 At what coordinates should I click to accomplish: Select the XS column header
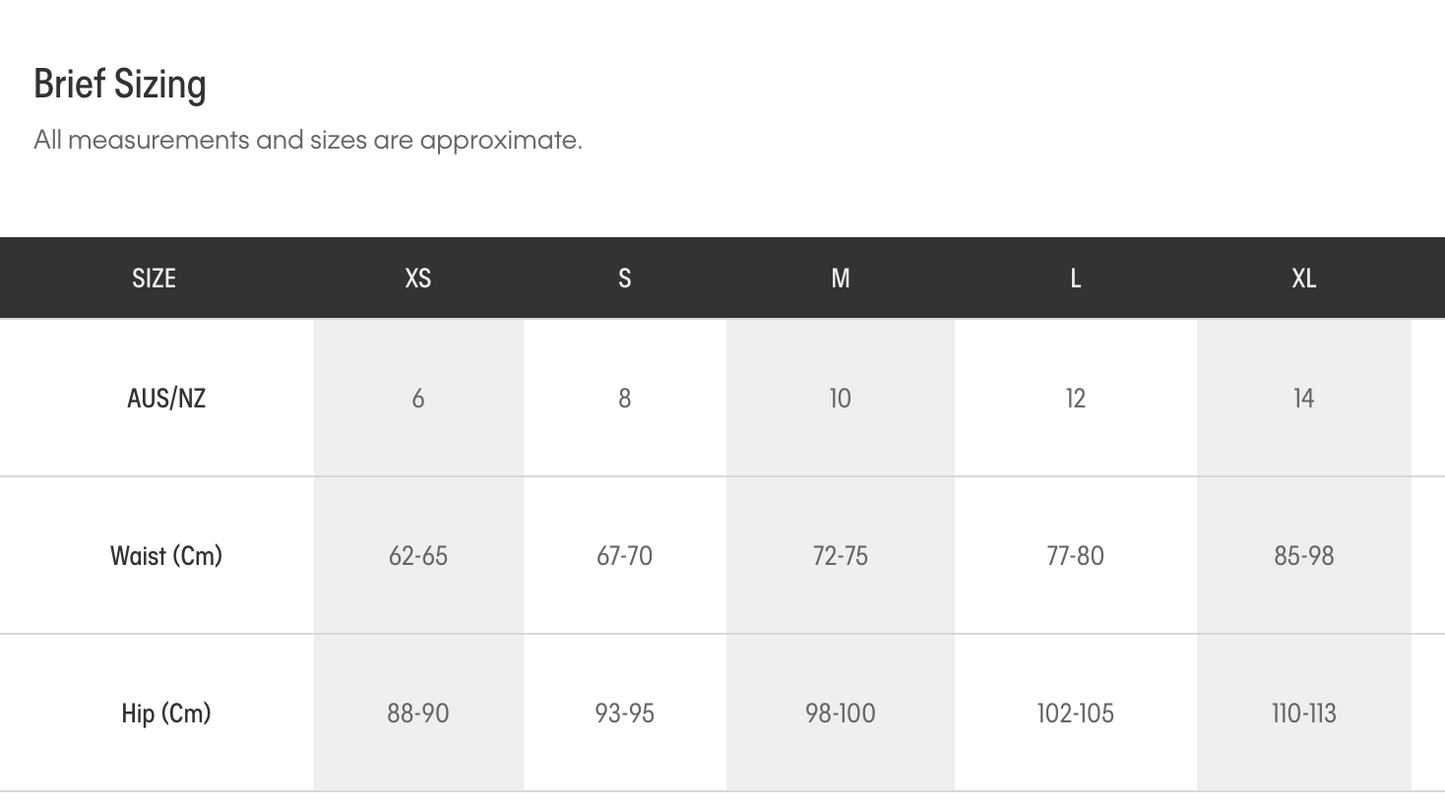[418, 278]
